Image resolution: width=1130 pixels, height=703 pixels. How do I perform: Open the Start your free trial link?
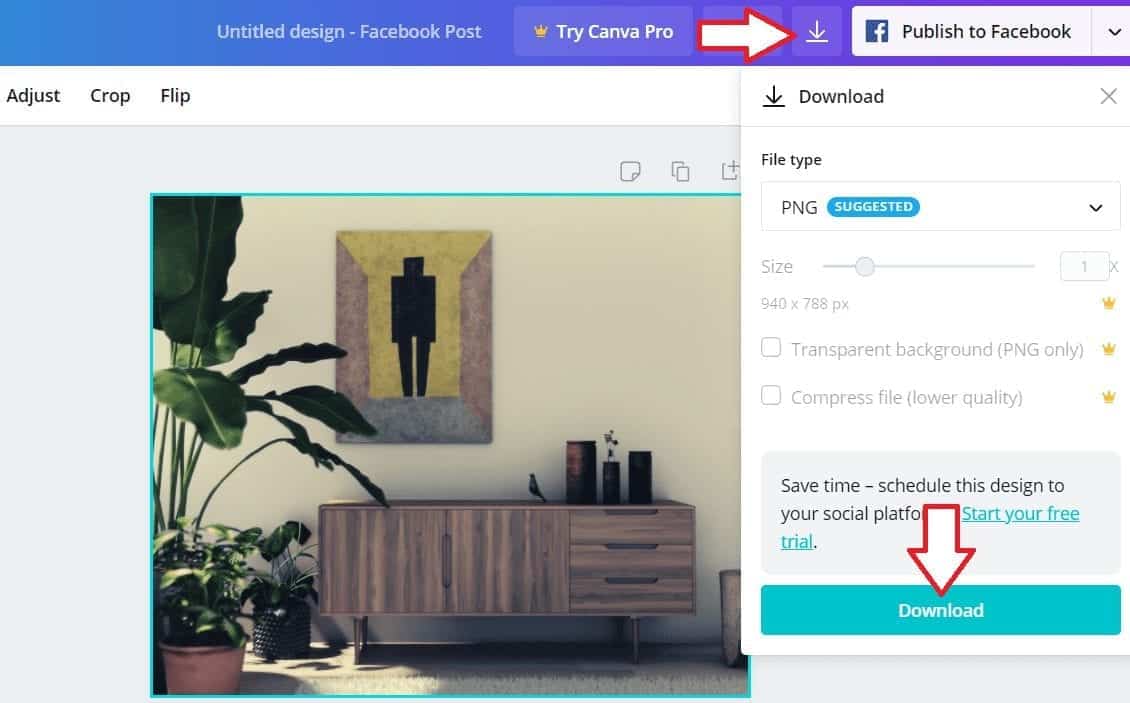click(x=930, y=527)
